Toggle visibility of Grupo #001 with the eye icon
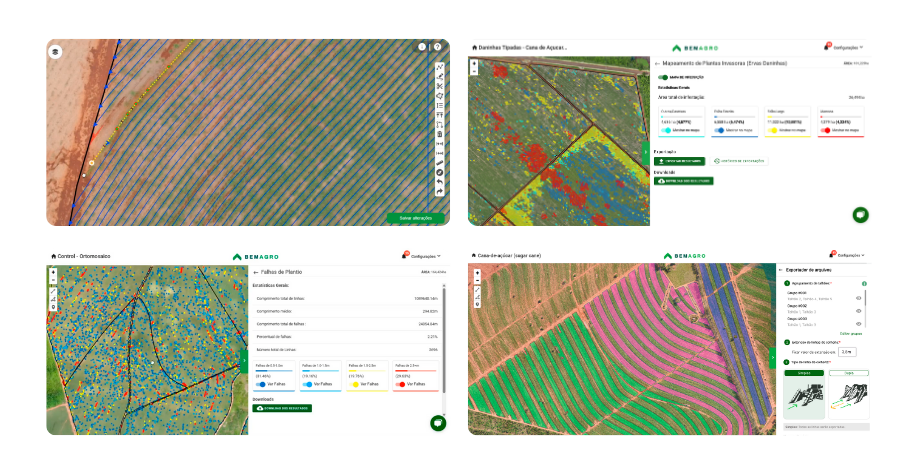The image size is (918, 474). 858,298
